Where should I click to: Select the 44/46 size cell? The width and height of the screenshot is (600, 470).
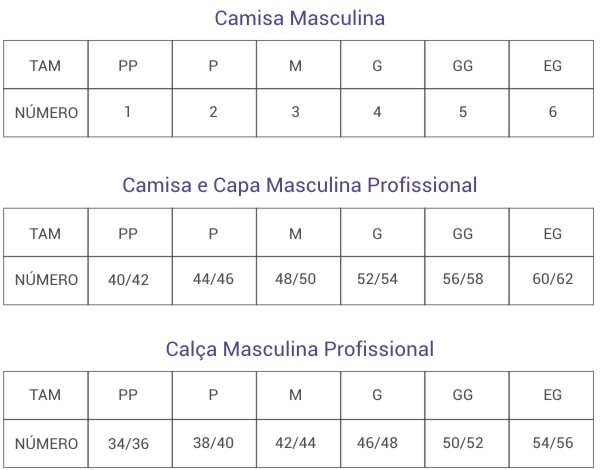coord(213,278)
